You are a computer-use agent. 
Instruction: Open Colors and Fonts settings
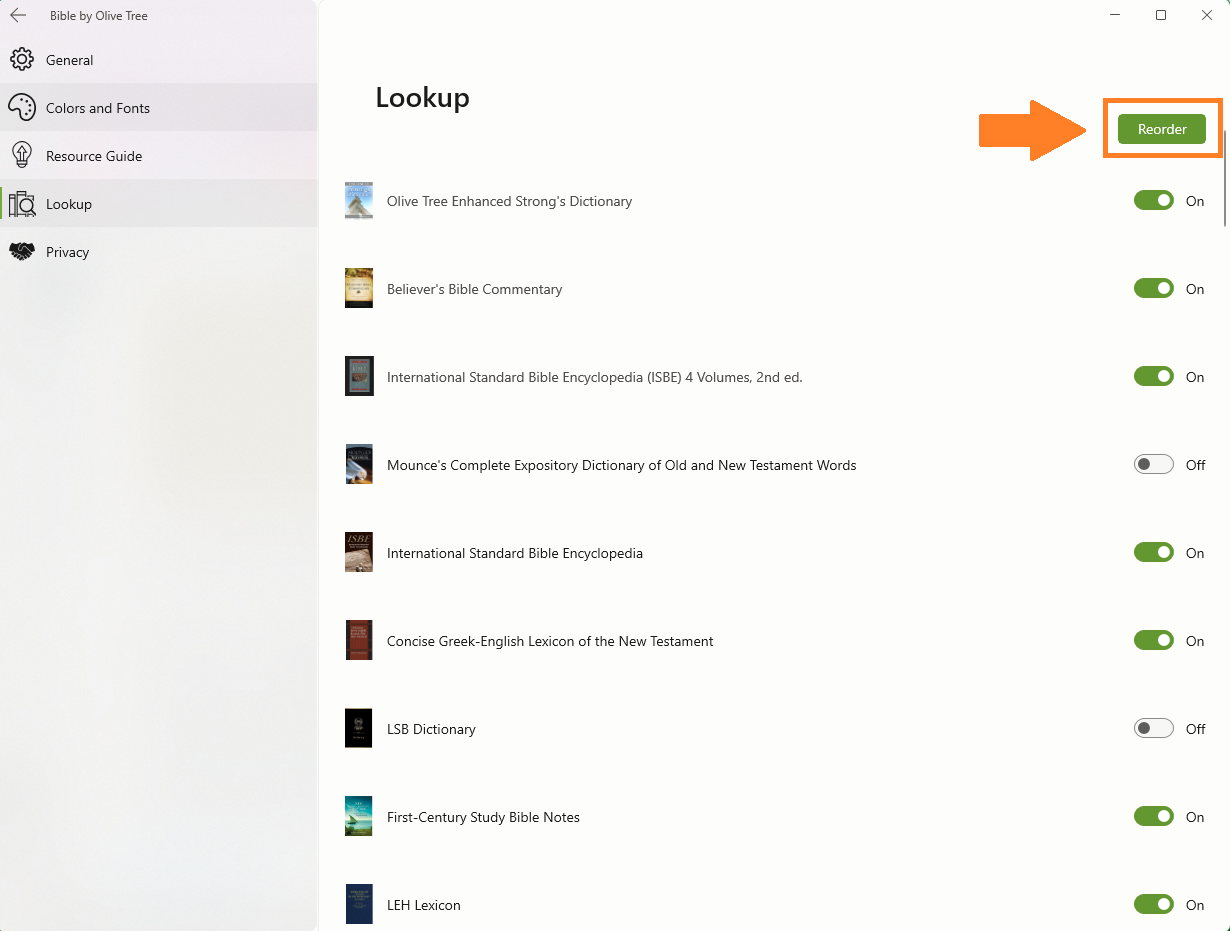(159, 108)
